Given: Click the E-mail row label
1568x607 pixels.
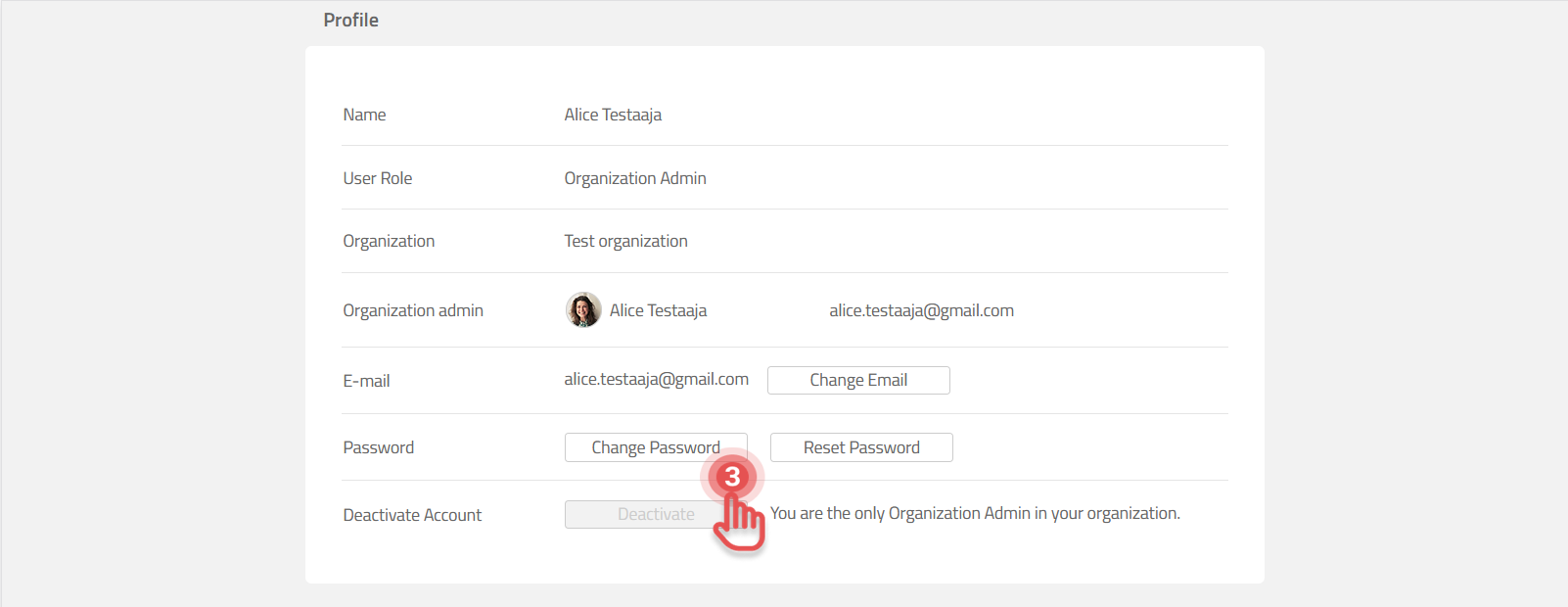Looking at the screenshot, I should [x=366, y=381].
